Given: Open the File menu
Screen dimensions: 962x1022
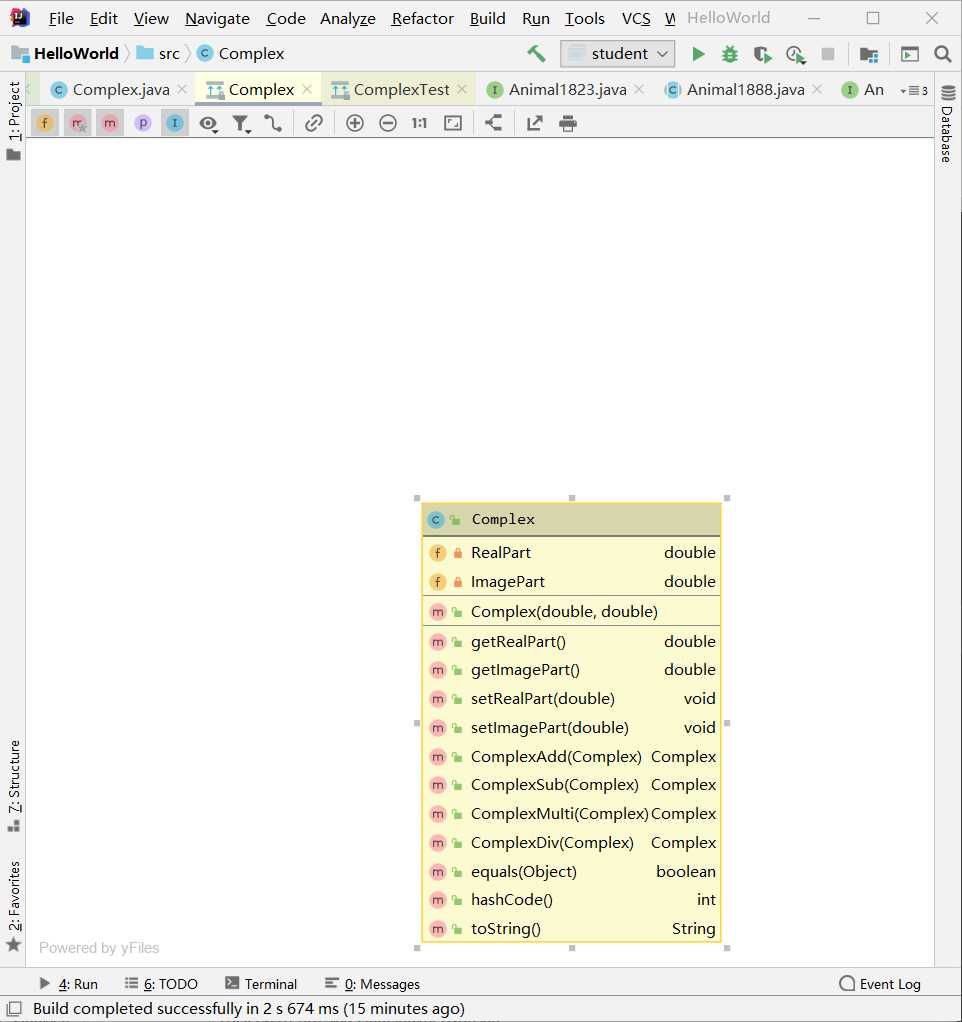Looking at the screenshot, I should 61,18.
